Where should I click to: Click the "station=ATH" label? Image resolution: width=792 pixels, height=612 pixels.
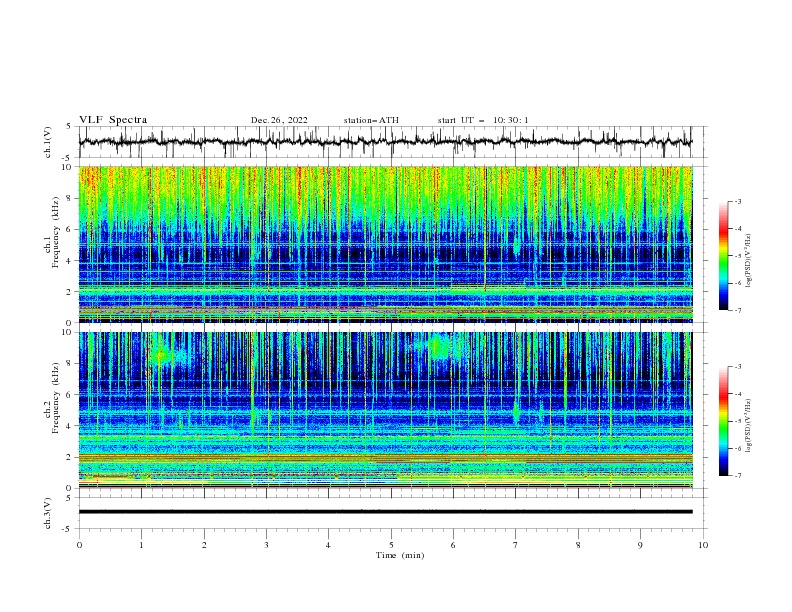(371, 120)
